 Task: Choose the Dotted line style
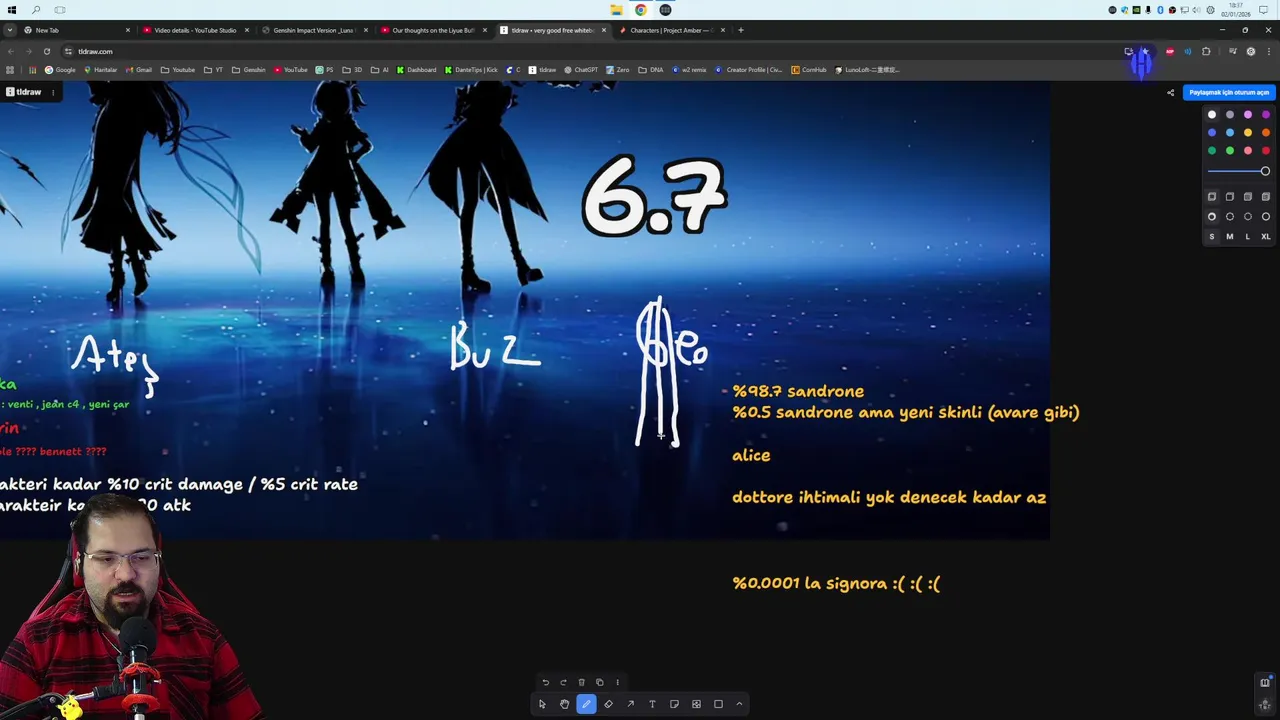[1248, 217]
